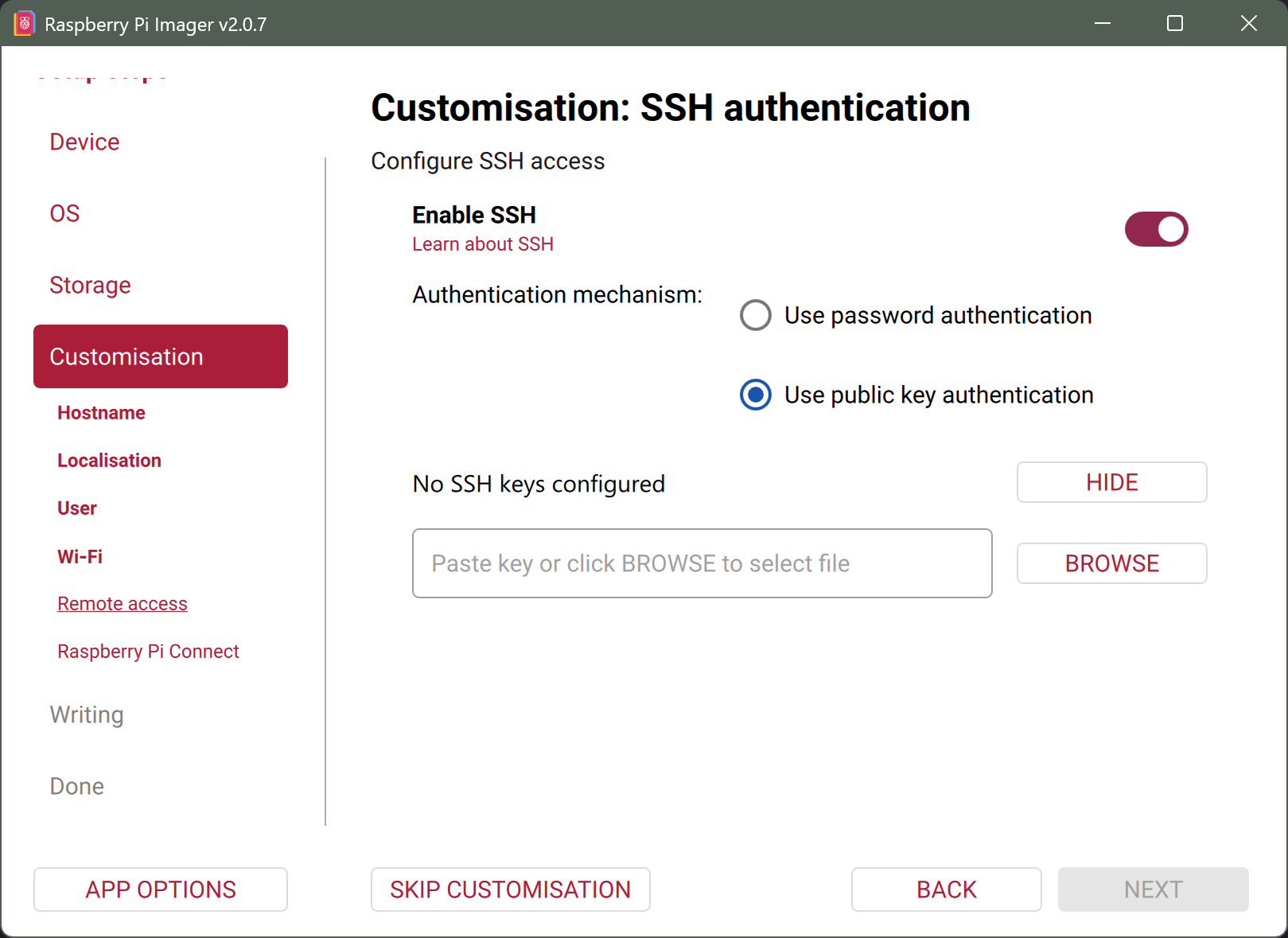The width and height of the screenshot is (1288, 938).
Task: Click BROWSE to select a key file
Action: (x=1111, y=563)
